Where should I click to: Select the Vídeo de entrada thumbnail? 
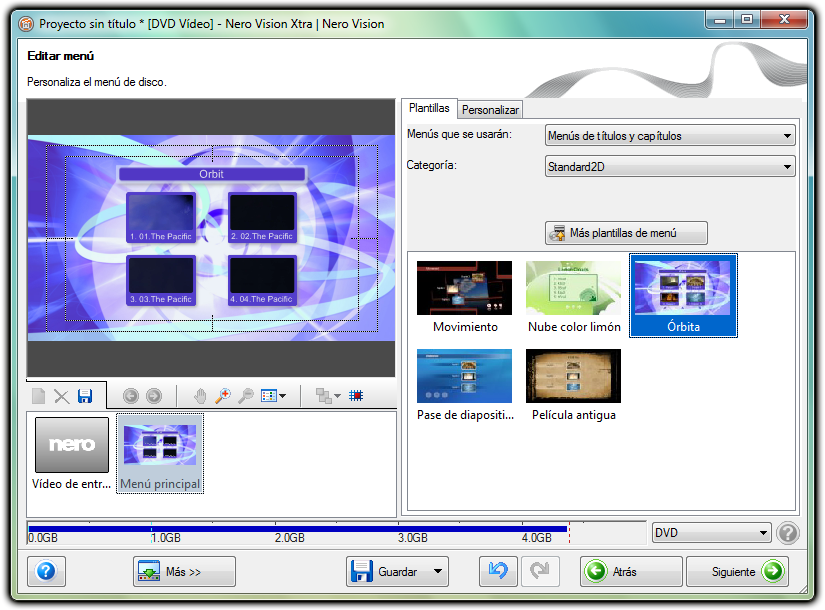pyautogui.click(x=72, y=454)
